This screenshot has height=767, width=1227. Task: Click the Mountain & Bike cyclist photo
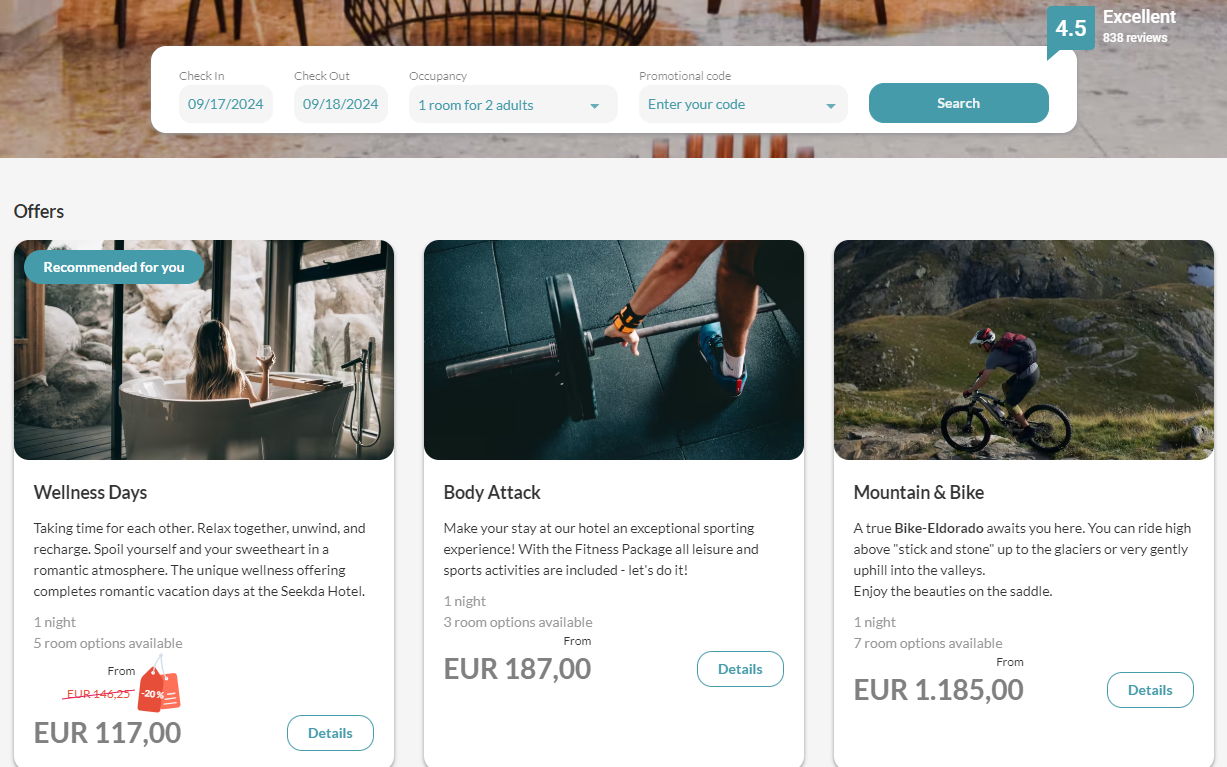pos(1024,350)
